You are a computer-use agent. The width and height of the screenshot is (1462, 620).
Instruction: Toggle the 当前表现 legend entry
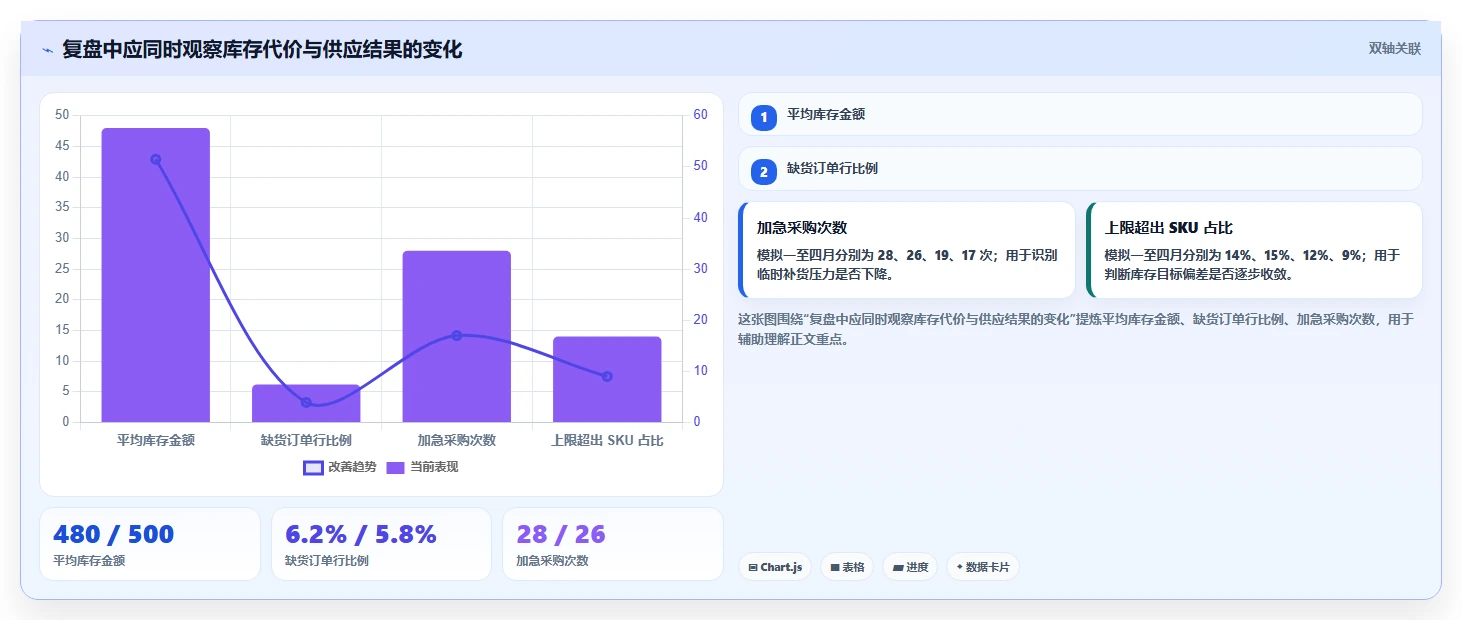(x=422, y=467)
